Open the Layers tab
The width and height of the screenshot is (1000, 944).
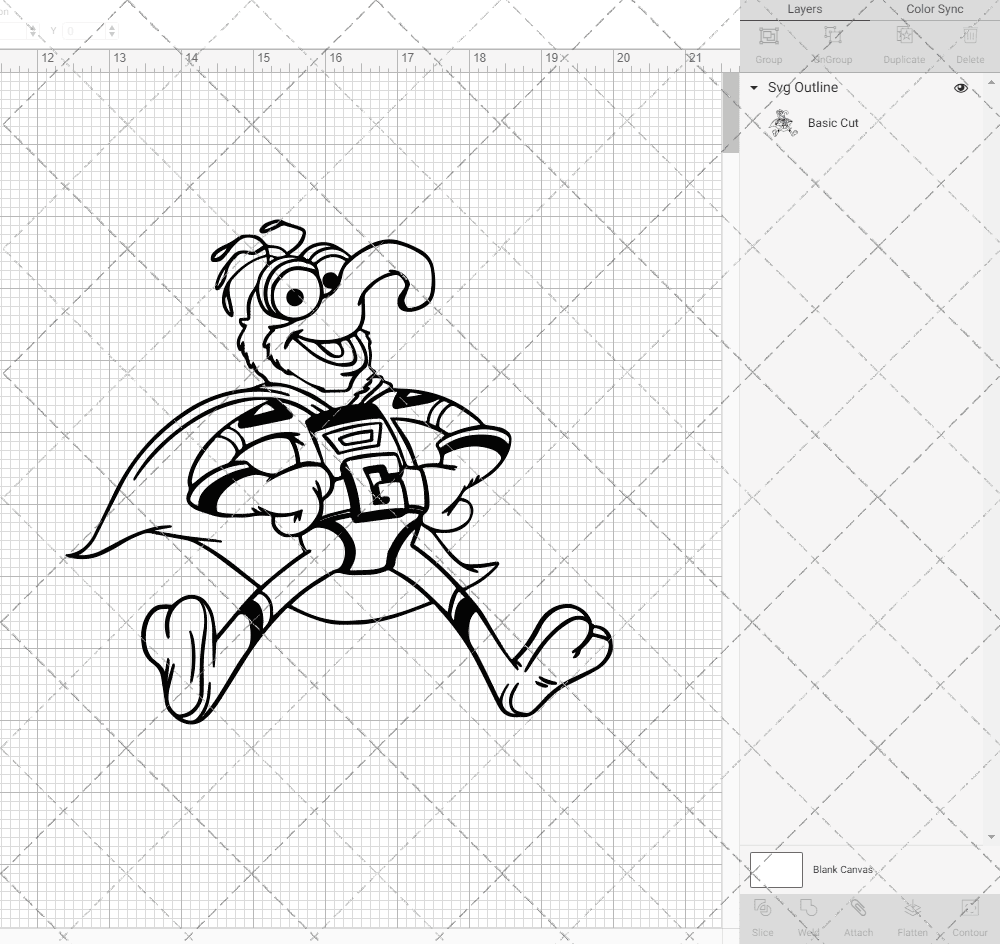click(804, 9)
